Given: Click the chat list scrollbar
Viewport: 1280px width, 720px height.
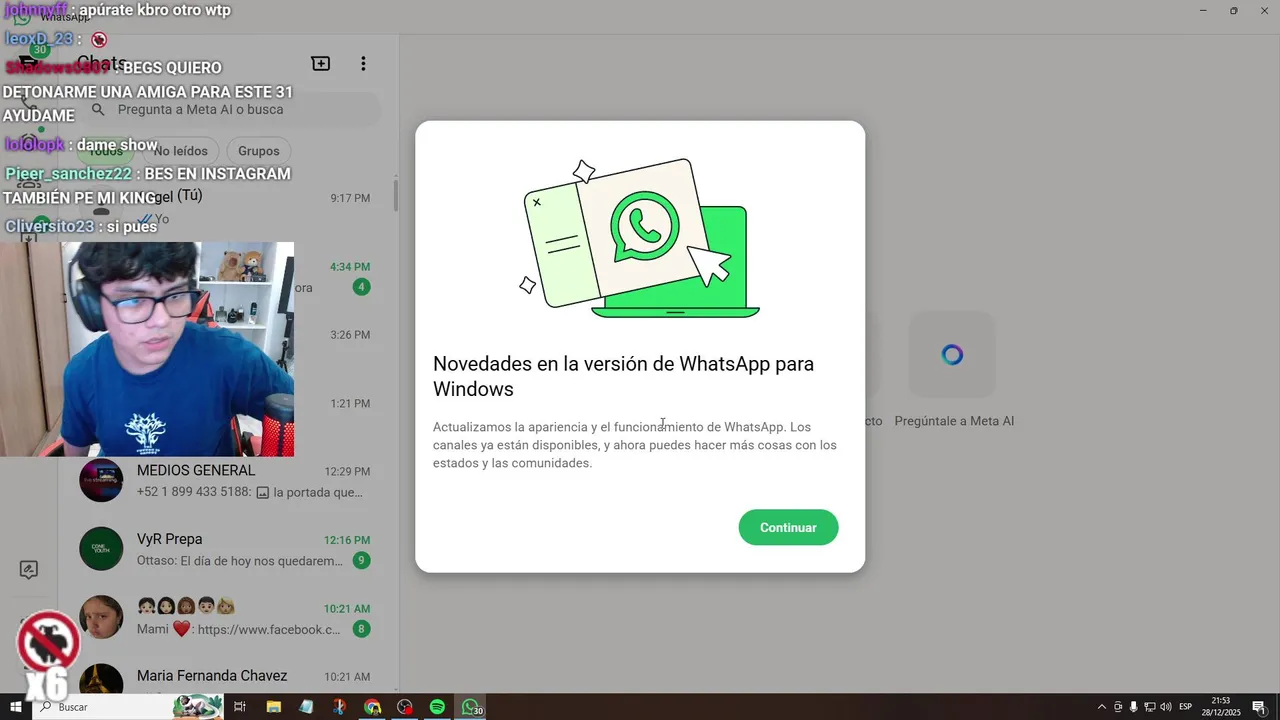Looking at the screenshot, I should click(x=396, y=195).
